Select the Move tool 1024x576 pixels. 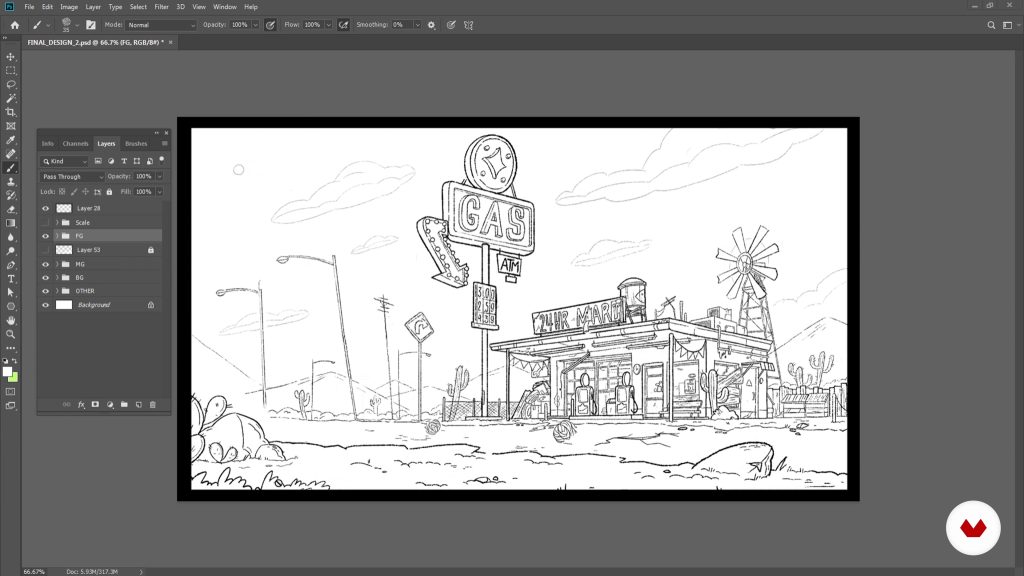coord(11,57)
